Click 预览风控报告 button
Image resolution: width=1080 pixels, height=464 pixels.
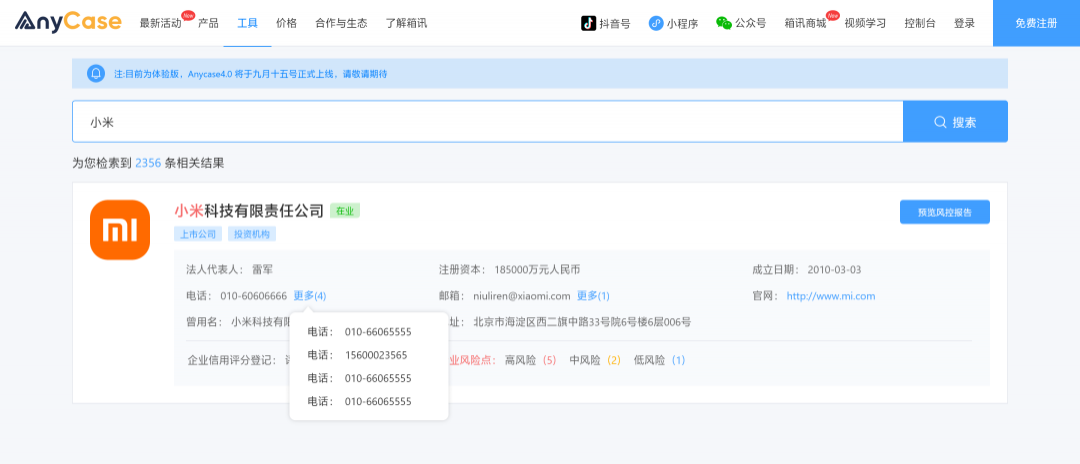point(945,212)
